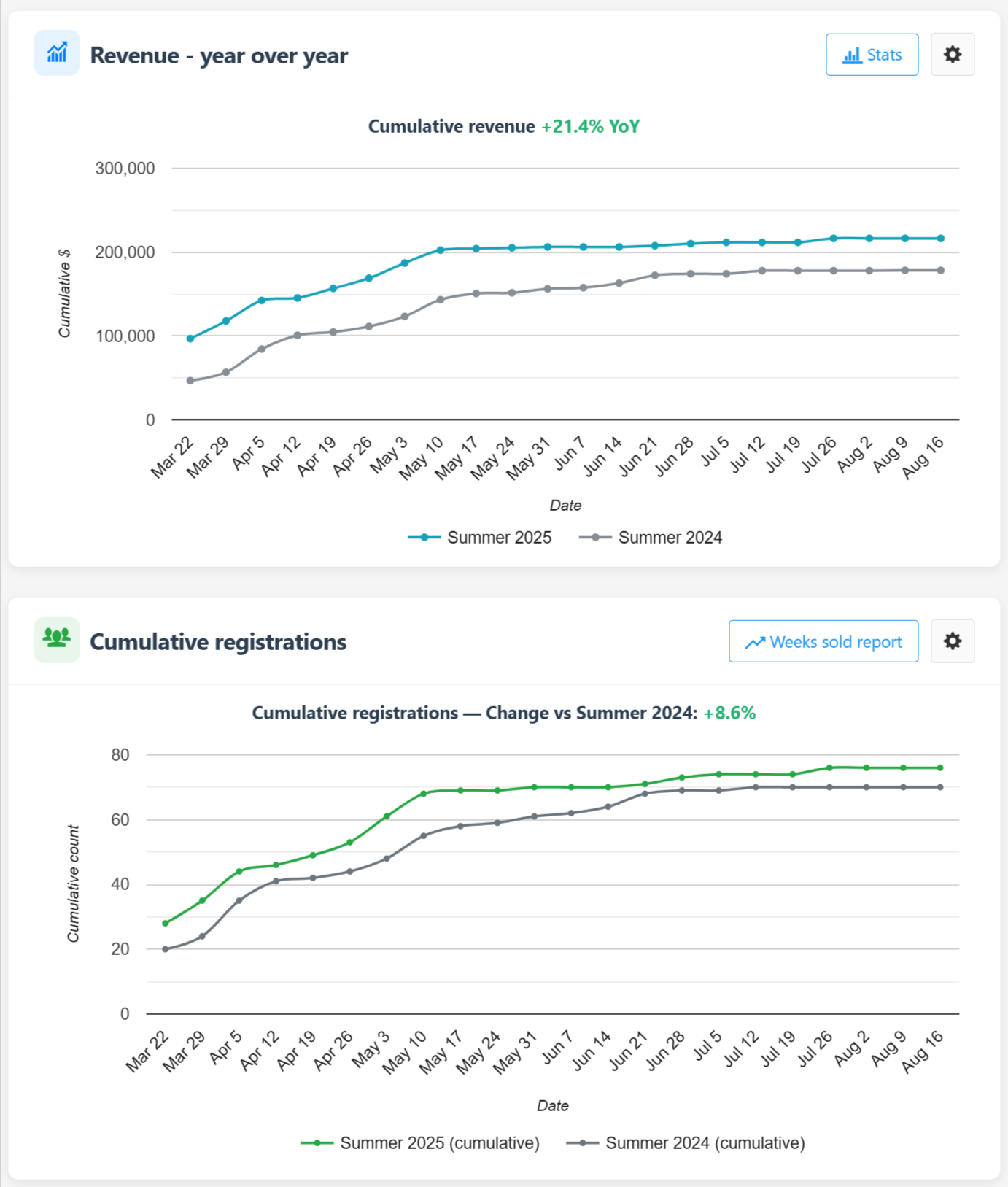Toggle Summer 2024 series in revenue legend
1008x1187 pixels.
[670, 538]
